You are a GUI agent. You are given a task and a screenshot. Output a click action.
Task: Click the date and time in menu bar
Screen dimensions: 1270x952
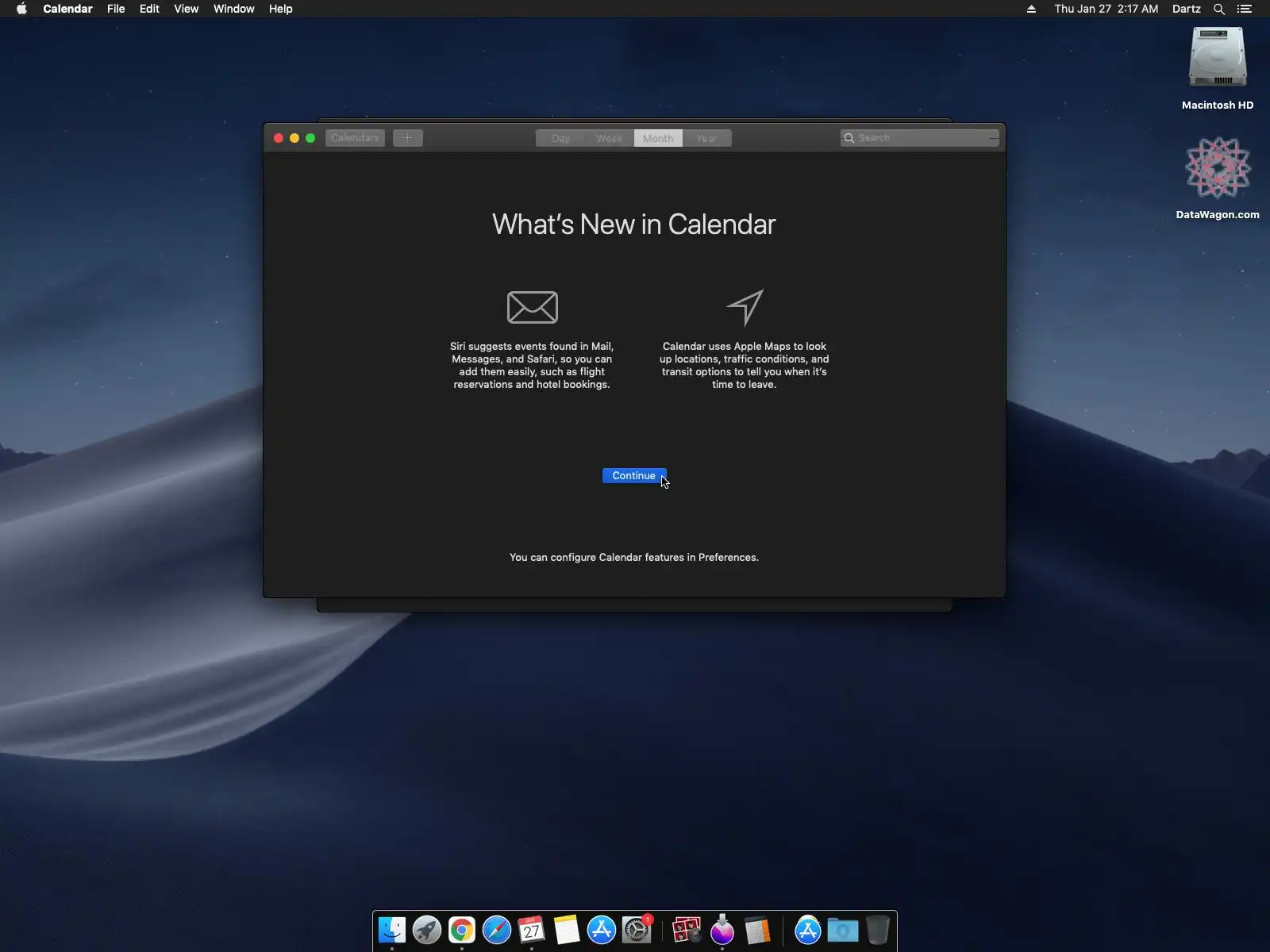[1106, 9]
